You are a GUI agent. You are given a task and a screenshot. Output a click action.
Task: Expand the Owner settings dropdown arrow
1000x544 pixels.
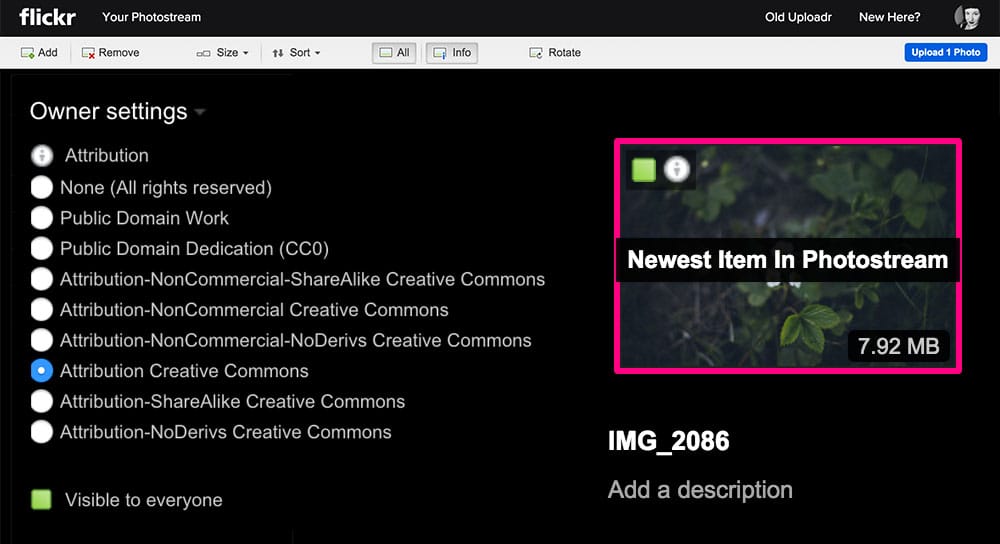pyautogui.click(x=200, y=112)
